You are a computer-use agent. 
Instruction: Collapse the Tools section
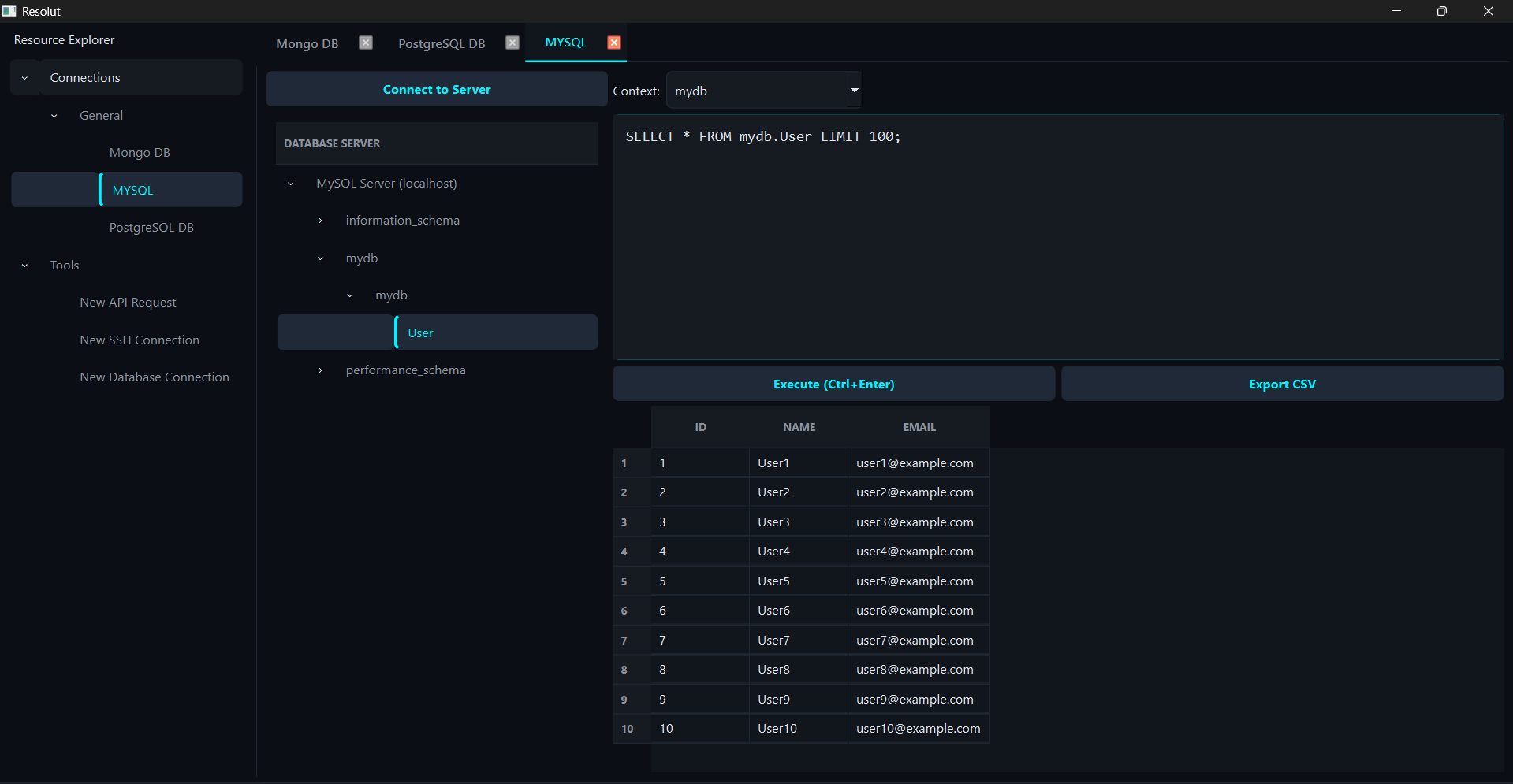point(24,265)
